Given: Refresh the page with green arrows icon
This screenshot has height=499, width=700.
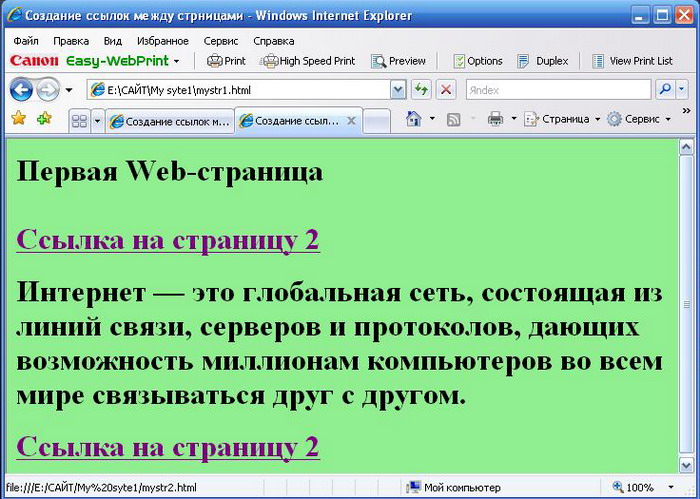Looking at the screenshot, I should click(x=421, y=90).
